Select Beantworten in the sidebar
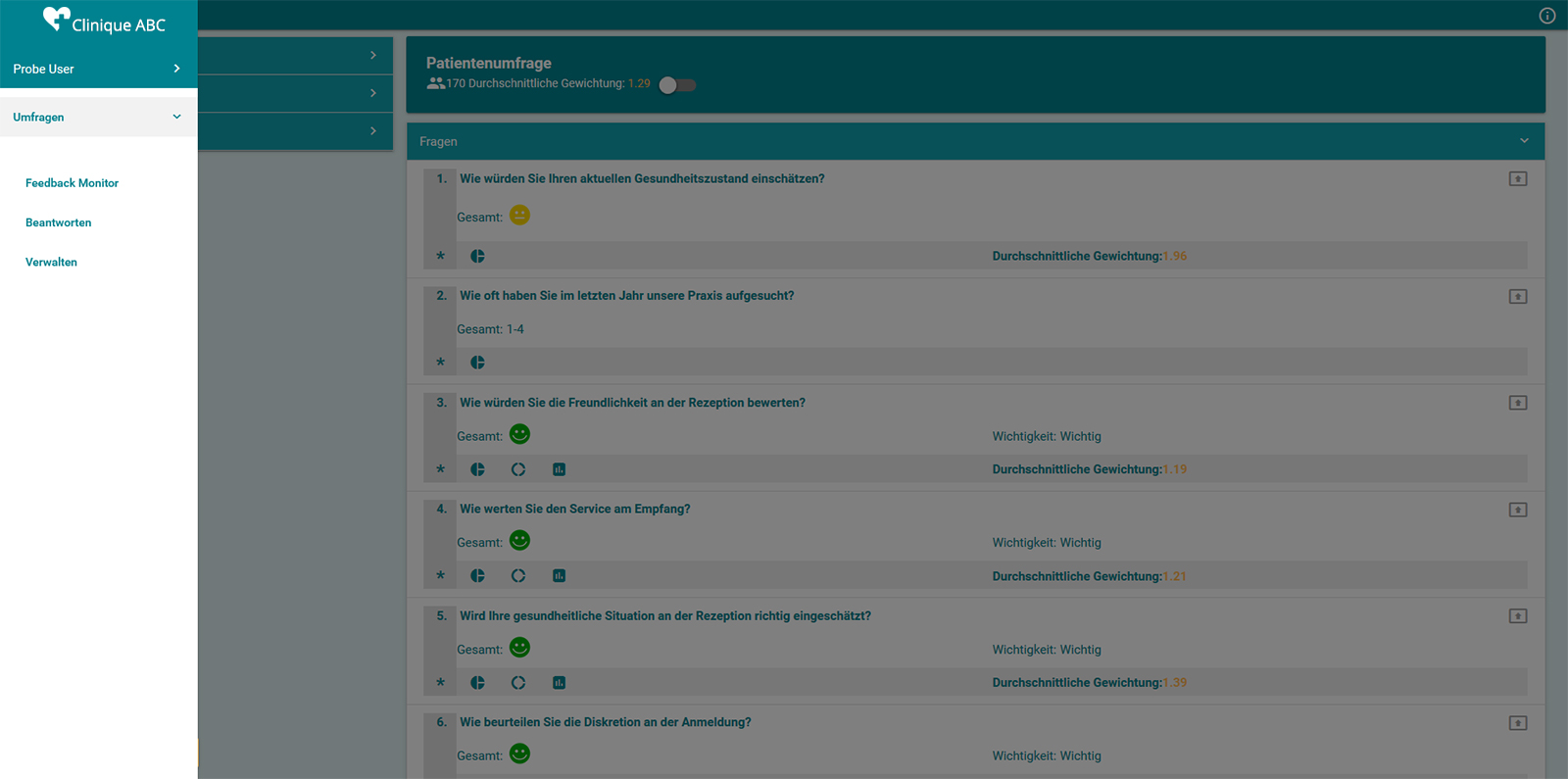The image size is (1568, 779). pos(58,222)
